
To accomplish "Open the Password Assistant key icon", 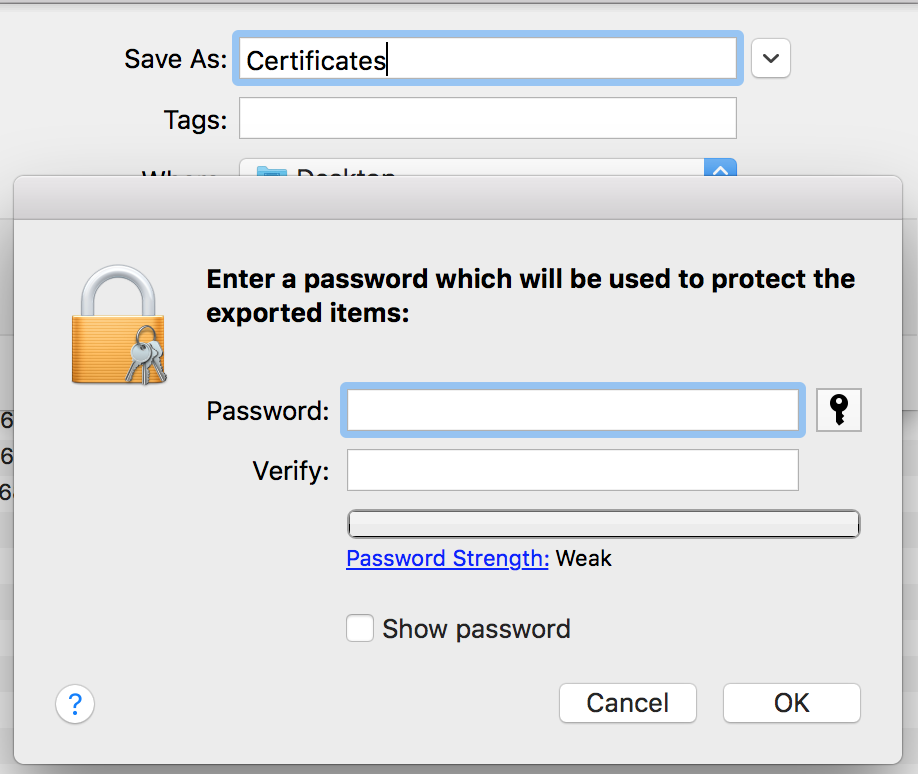I will click(839, 410).
